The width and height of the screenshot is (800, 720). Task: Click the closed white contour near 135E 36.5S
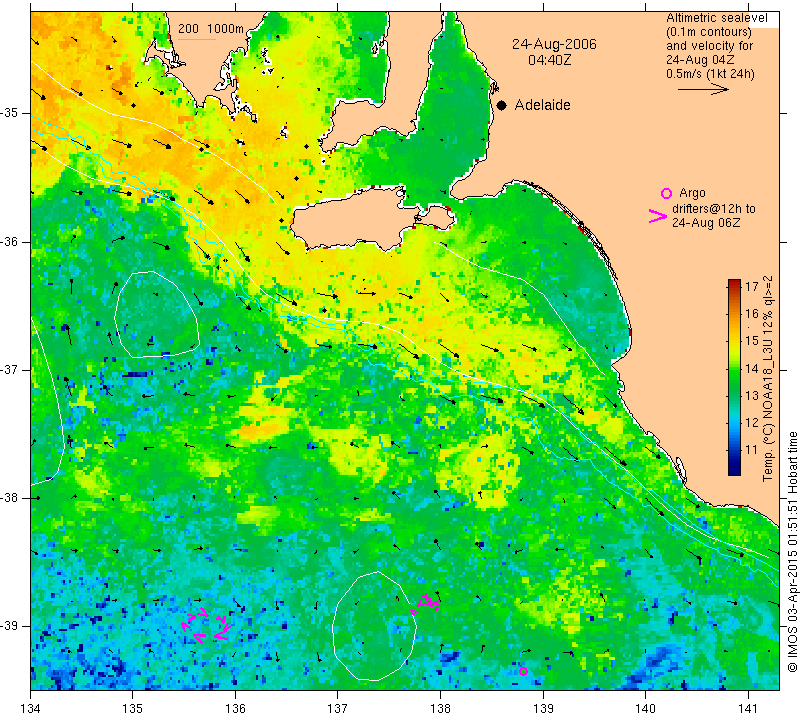click(x=156, y=314)
